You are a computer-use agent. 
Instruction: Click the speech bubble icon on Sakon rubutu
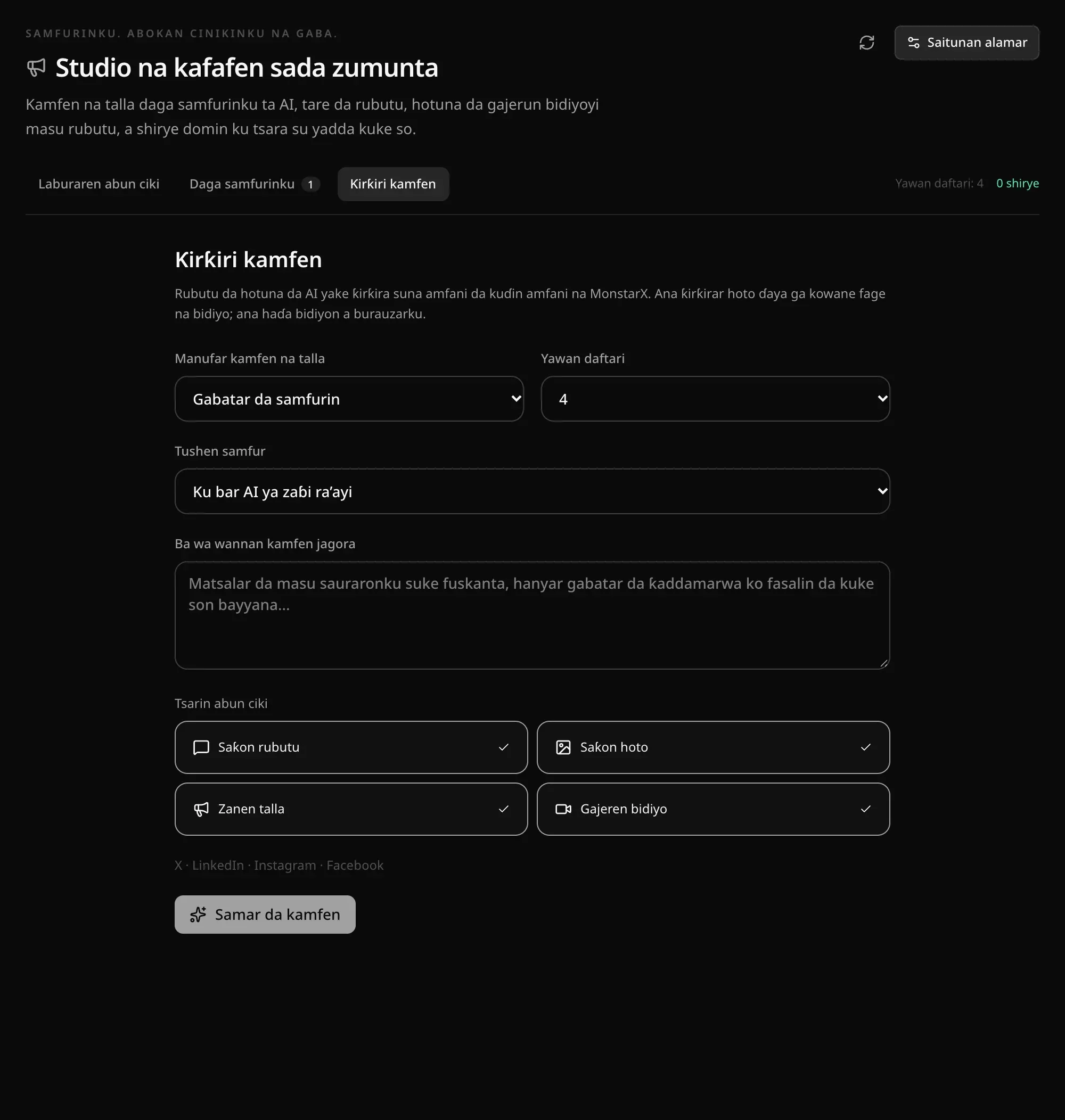(201, 747)
